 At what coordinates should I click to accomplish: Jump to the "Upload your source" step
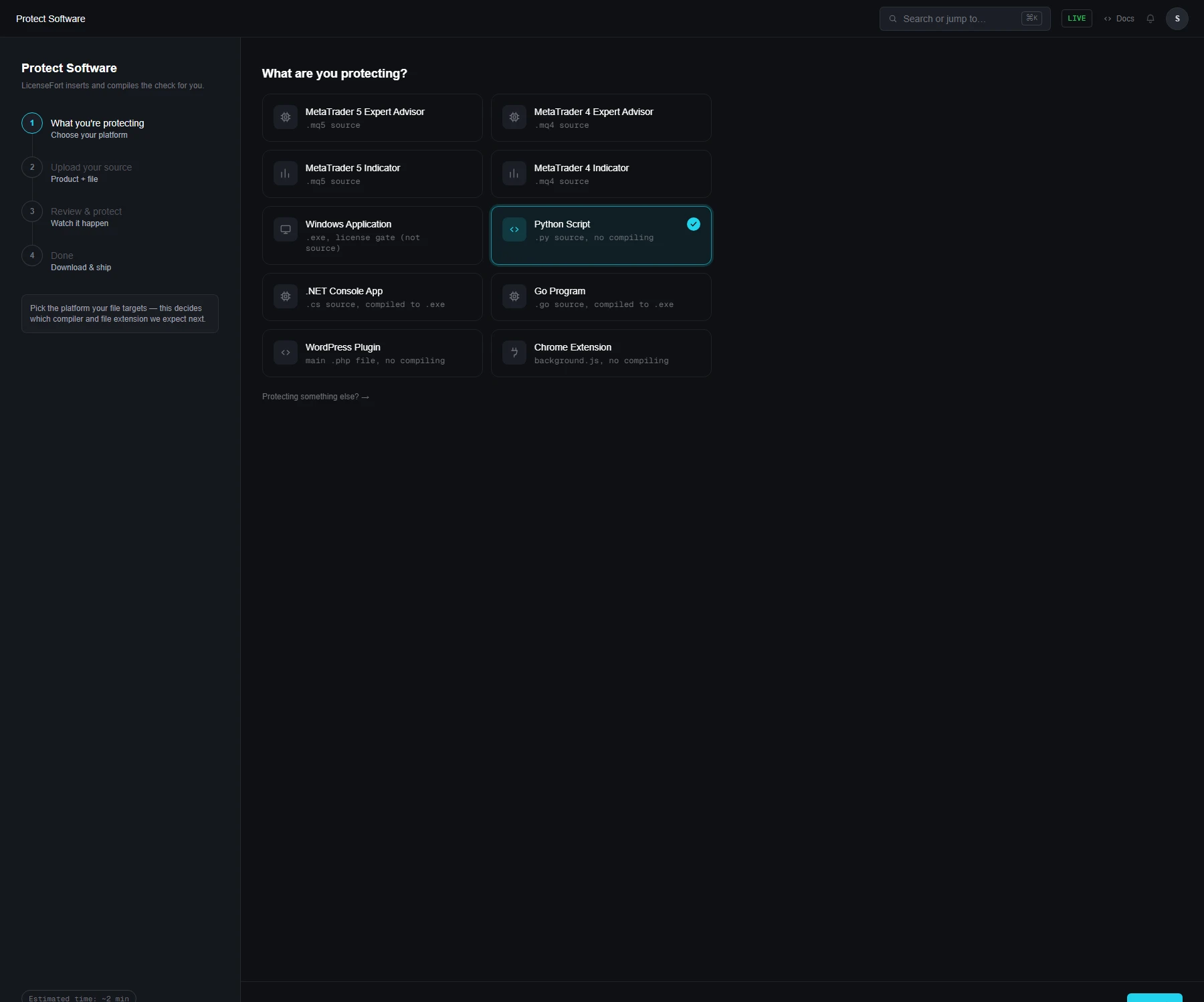pos(92,167)
